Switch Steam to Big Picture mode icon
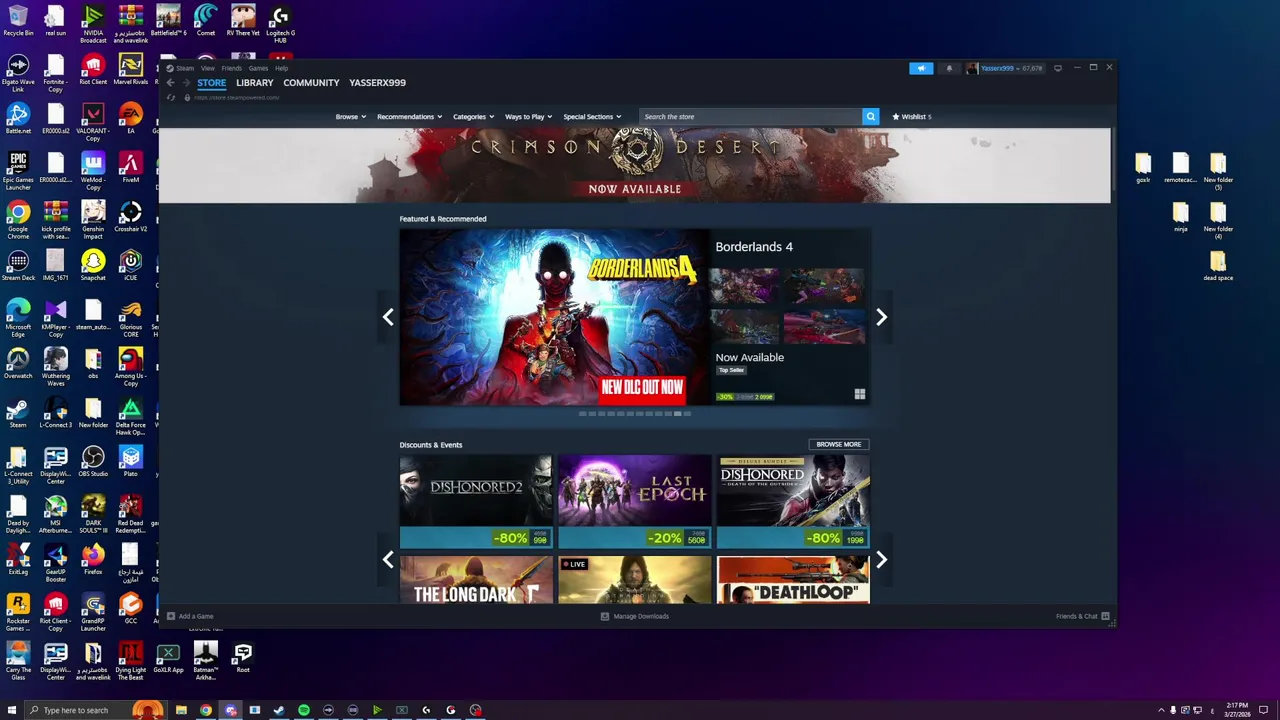Screen dimensions: 1280x720 [x=1058, y=68]
